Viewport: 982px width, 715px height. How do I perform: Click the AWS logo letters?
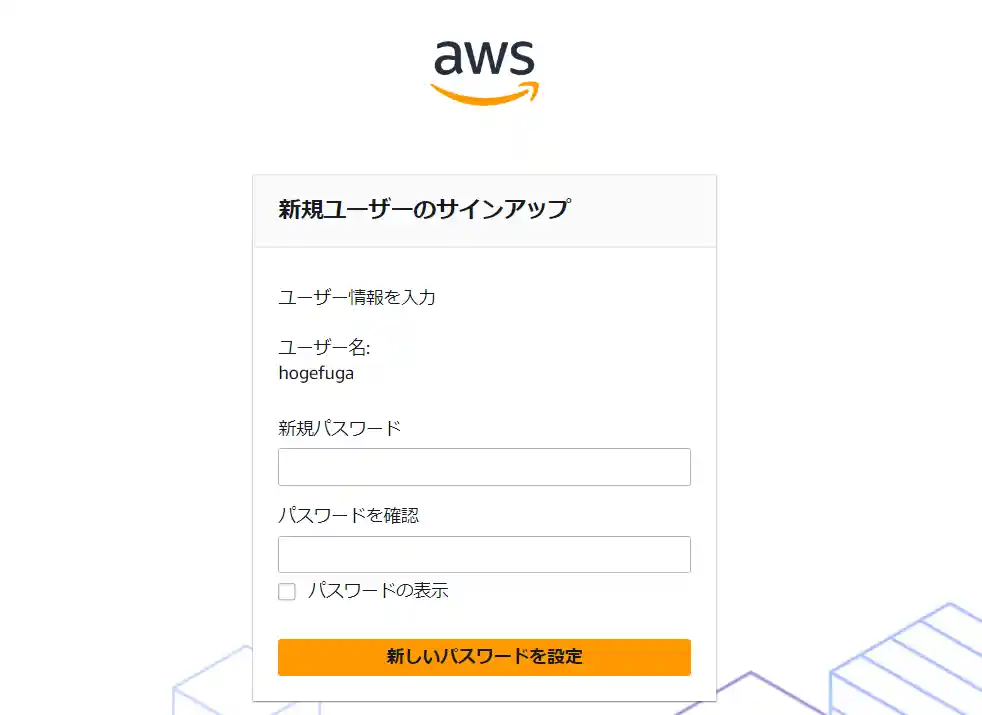pos(485,59)
